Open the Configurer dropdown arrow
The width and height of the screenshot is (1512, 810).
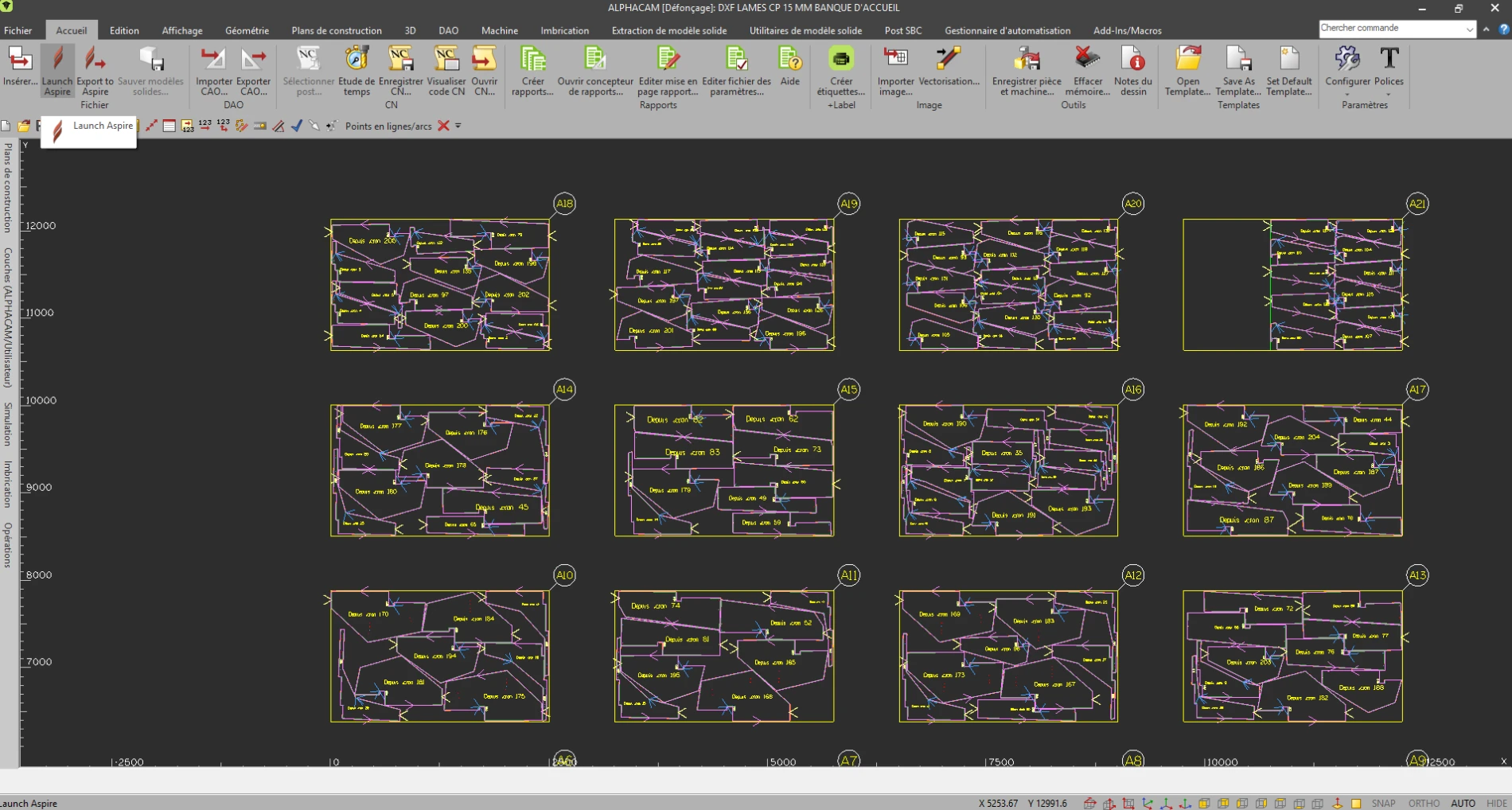click(1347, 95)
